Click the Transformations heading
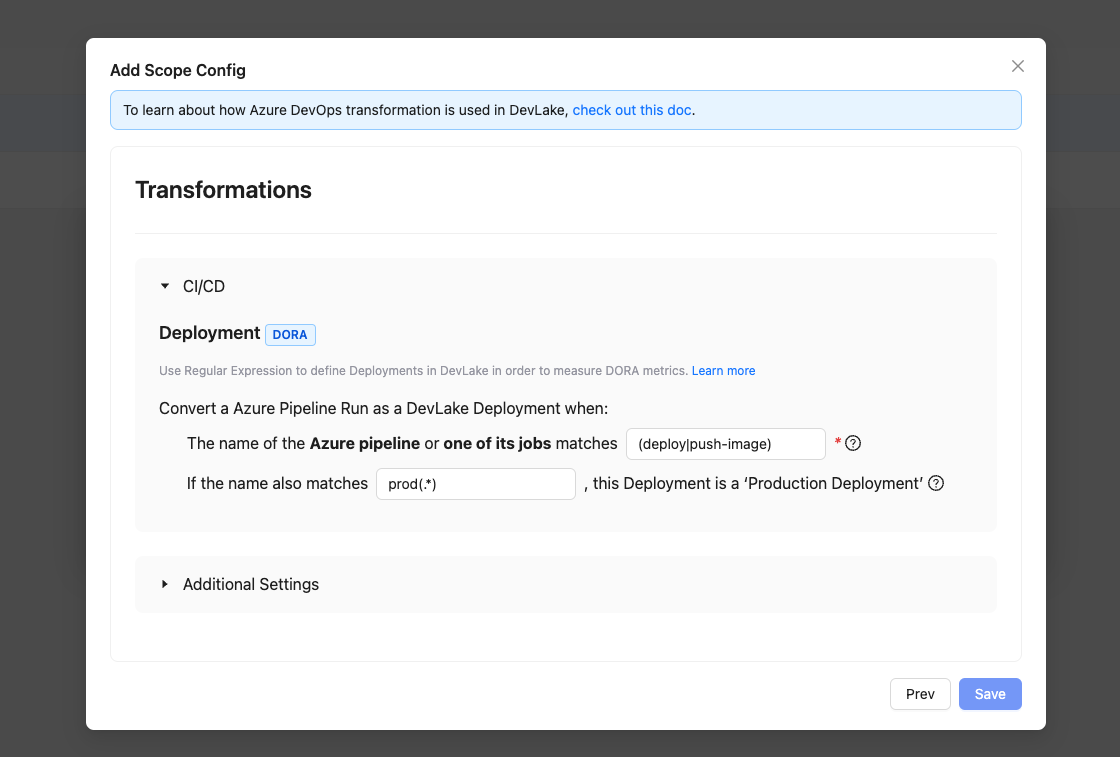This screenshot has width=1120, height=757. [223, 190]
